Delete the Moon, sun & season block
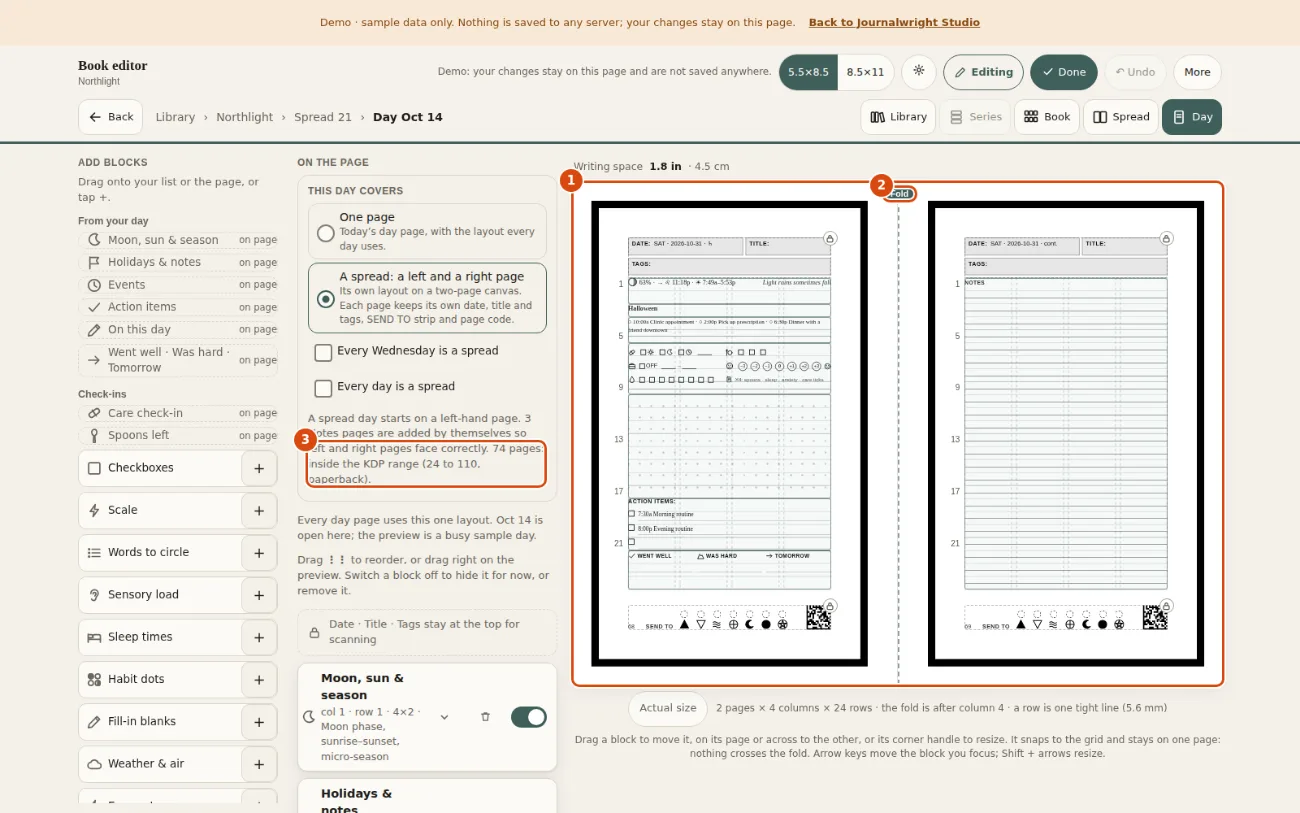The width and height of the screenshot is (1300, 813). pyautogui.click(x=485, y=717)
